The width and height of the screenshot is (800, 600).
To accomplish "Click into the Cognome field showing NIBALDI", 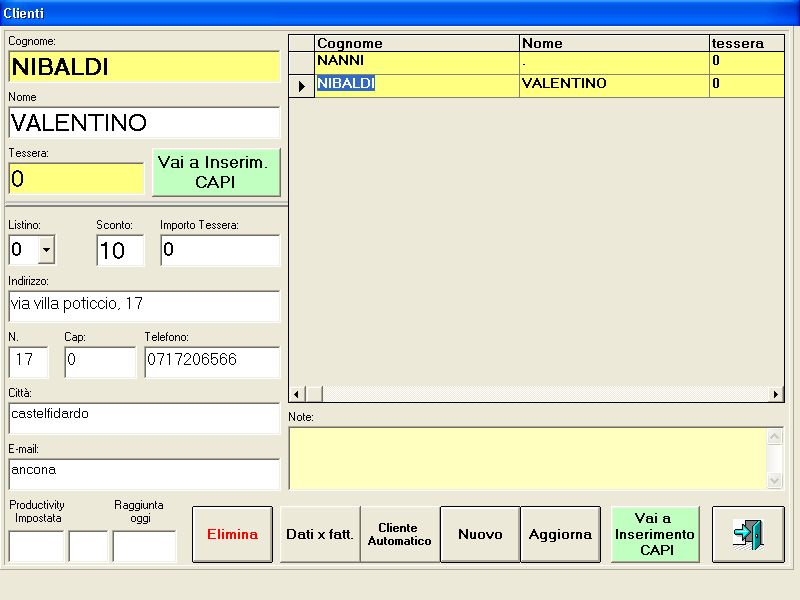I will point(144,66).
